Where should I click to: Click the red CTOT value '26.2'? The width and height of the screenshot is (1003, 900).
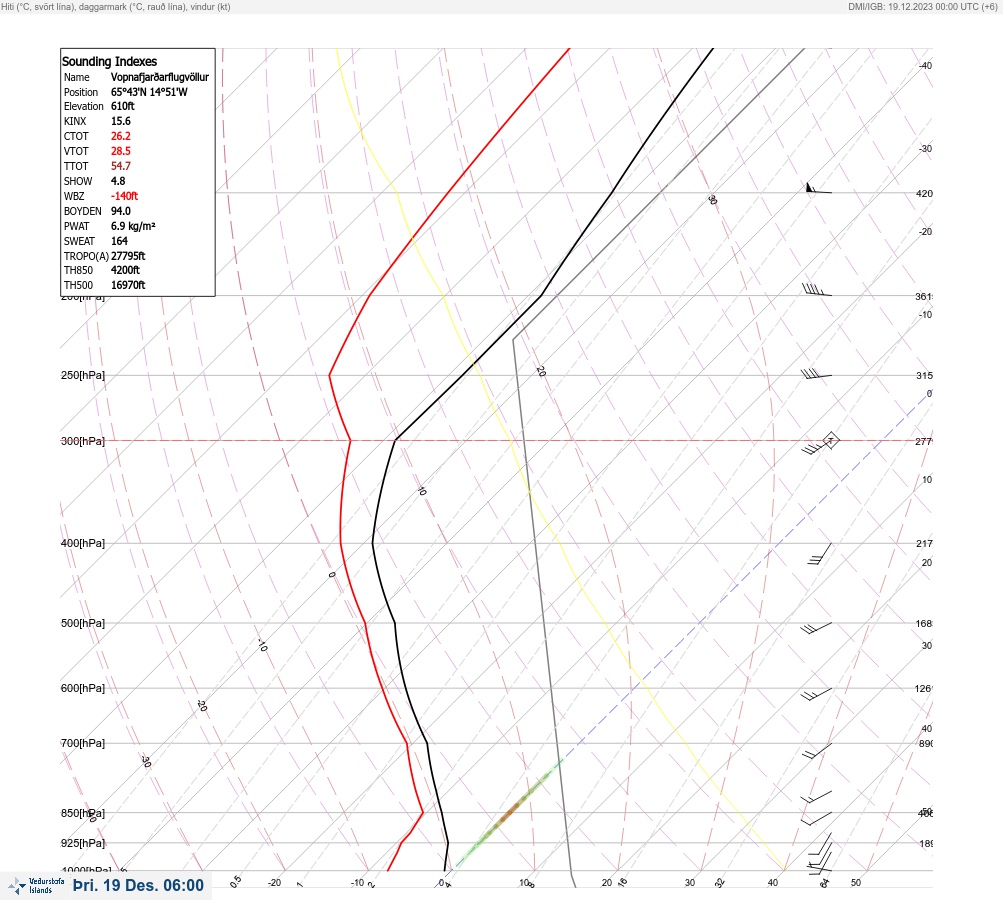121,136
